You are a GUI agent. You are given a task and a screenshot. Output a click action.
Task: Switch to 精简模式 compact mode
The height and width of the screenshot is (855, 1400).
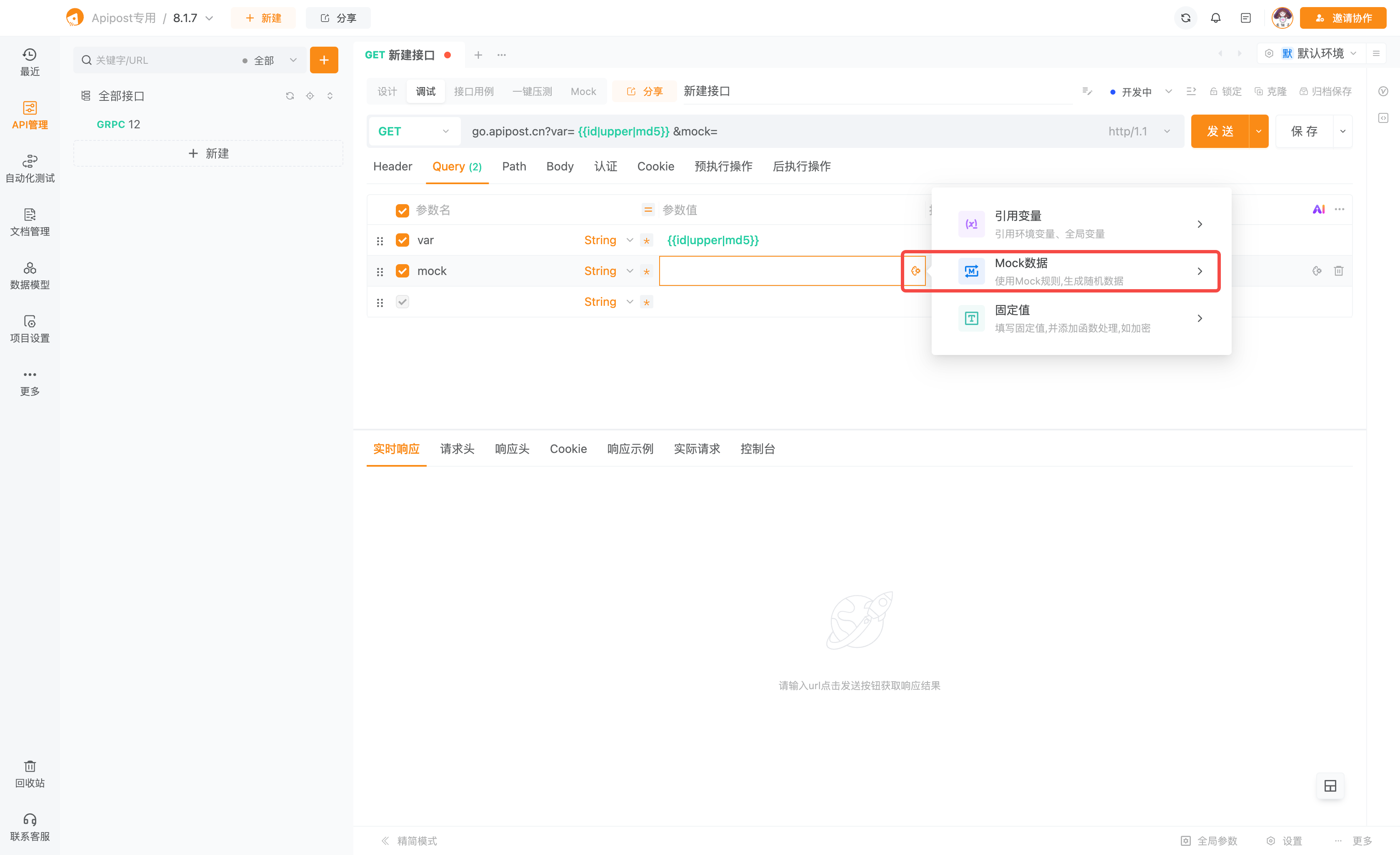(409, 841)
